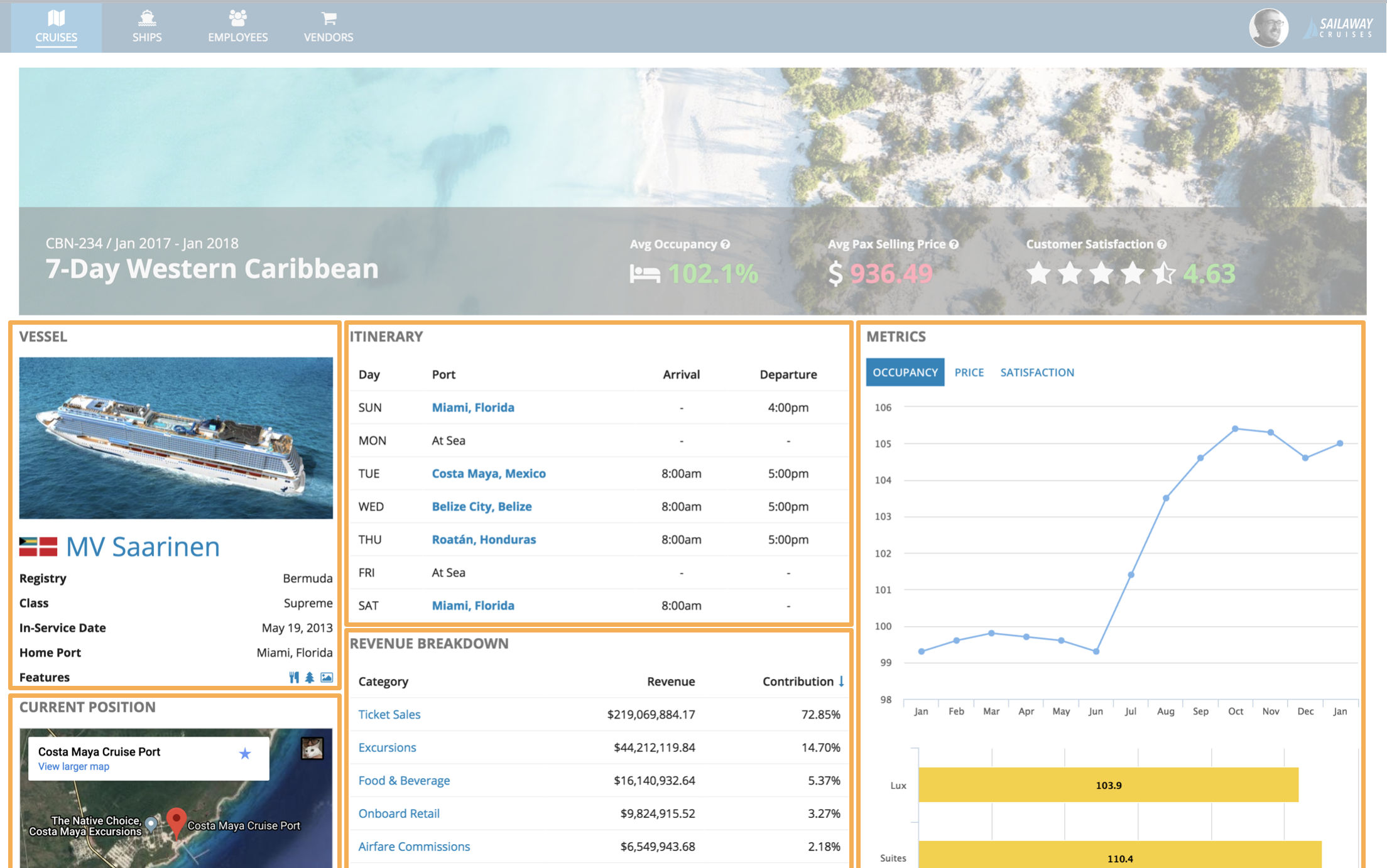Click the half-filled fifth rating star
The height and width of the screenshot is (868, 1387).
click(1163, 273)
